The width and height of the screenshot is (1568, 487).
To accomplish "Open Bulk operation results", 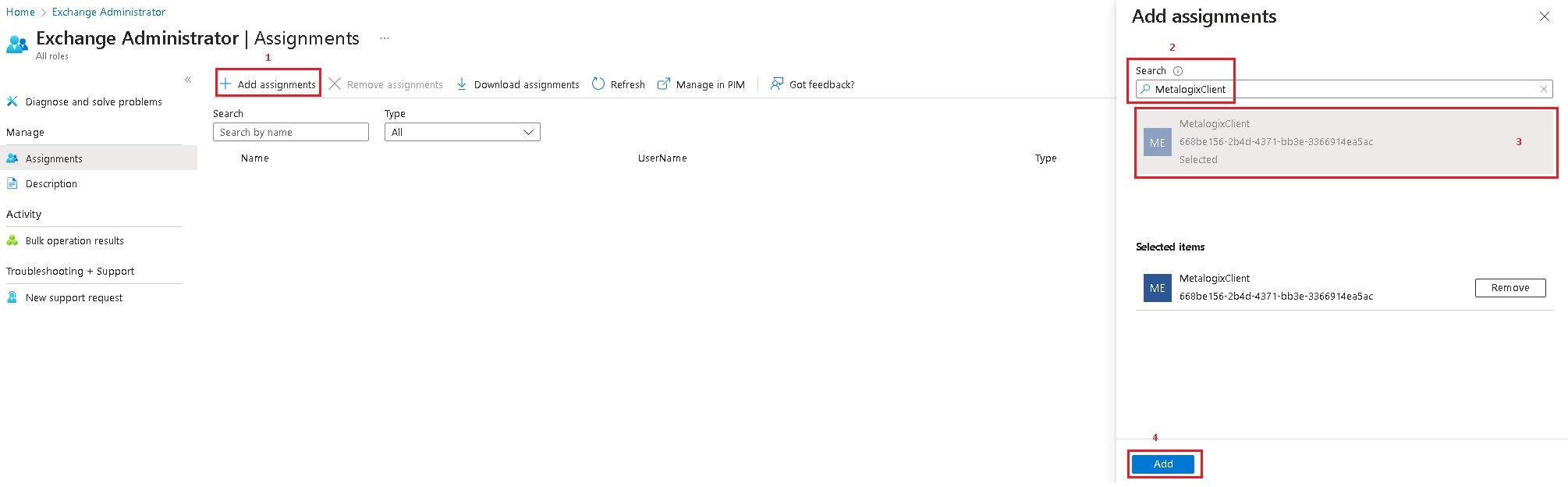I will (x=75, y=240).
